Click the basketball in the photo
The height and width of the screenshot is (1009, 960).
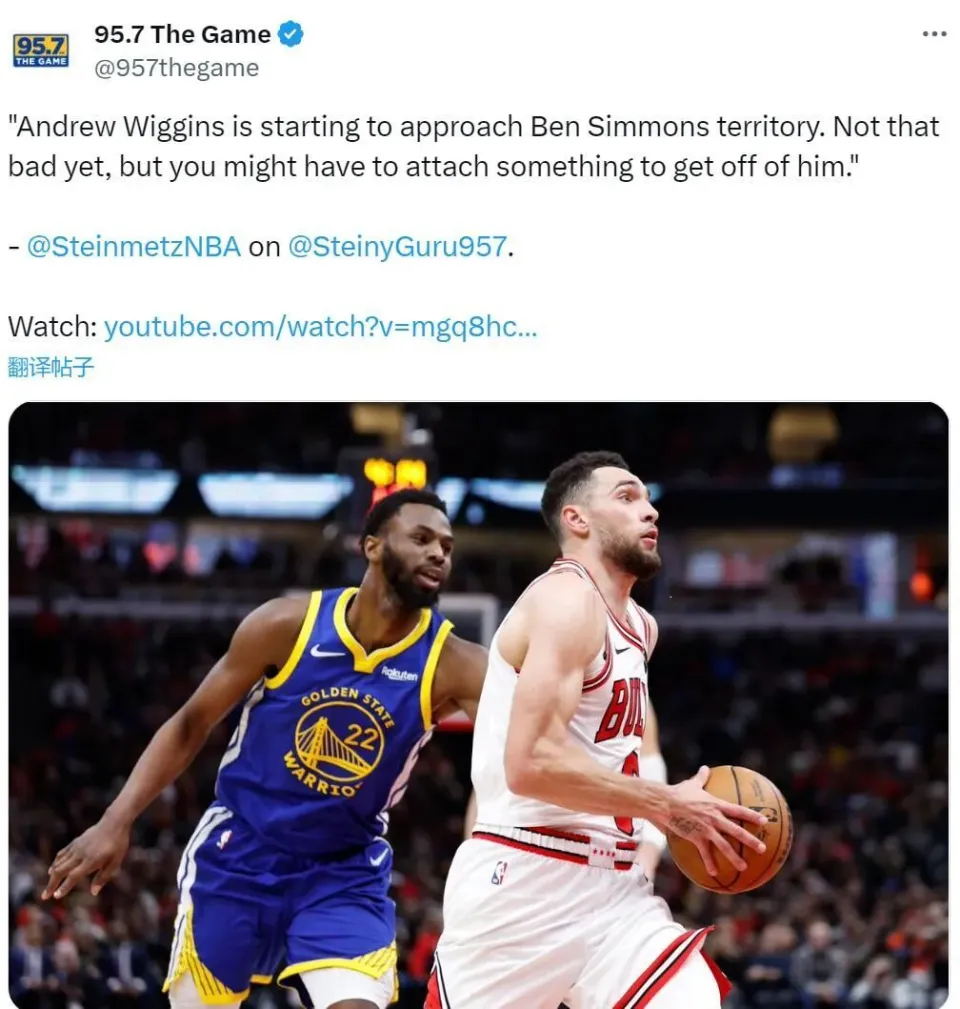point(730,828)
